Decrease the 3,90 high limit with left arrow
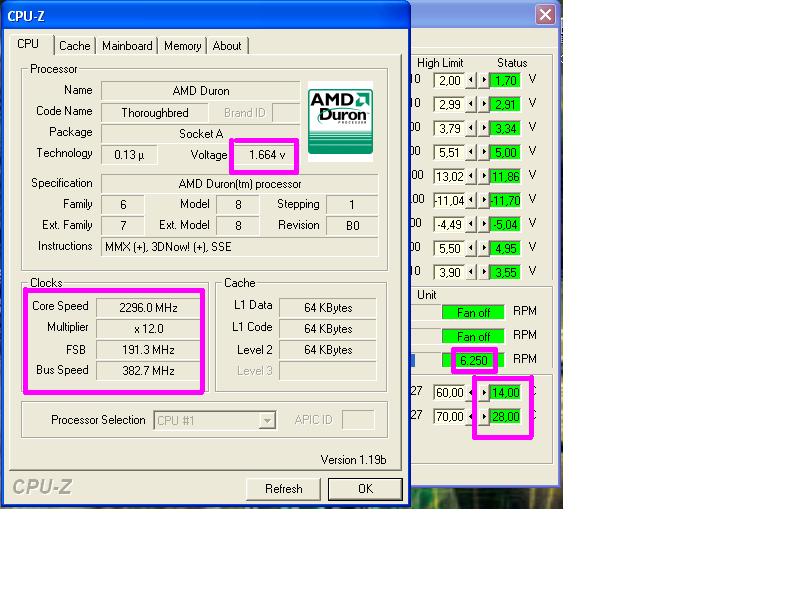Viewport: 800px width, 600px height. pos(471,272)
